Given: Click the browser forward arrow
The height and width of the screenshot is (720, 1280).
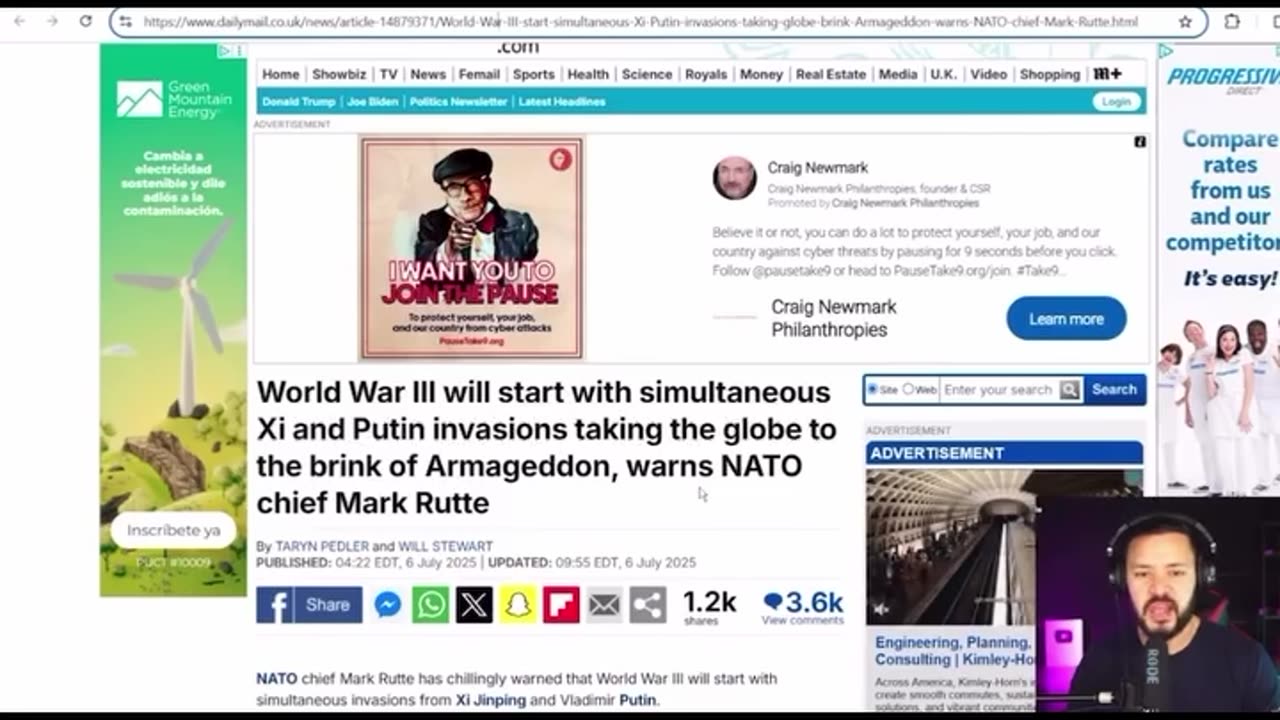Looking at the screenshot, I should 52,21.
